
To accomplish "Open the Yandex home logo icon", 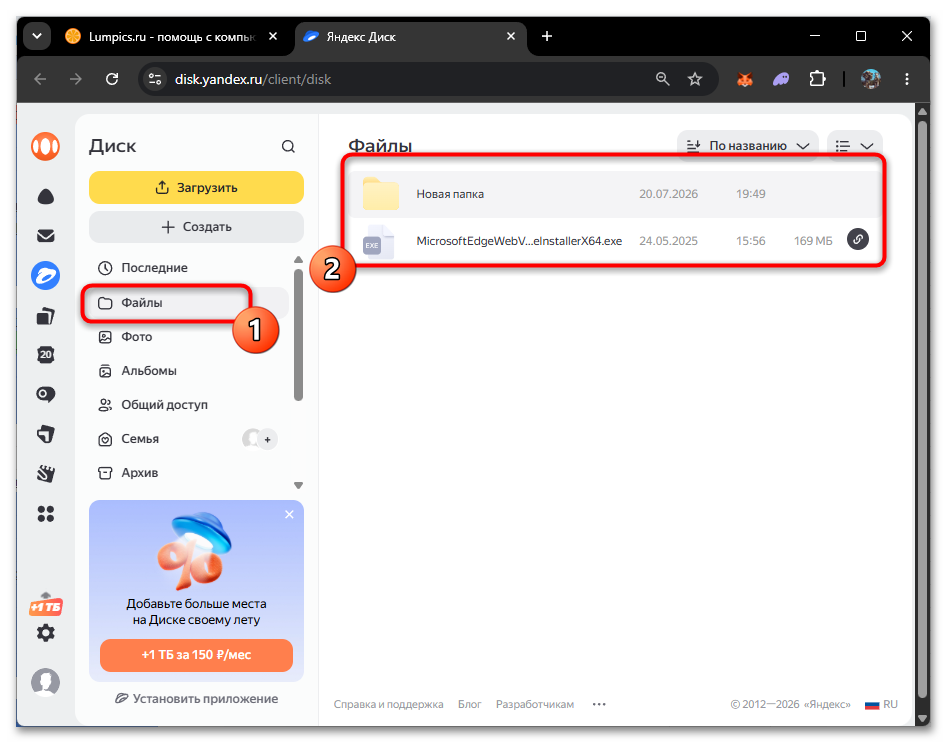I will click(45, 146).
